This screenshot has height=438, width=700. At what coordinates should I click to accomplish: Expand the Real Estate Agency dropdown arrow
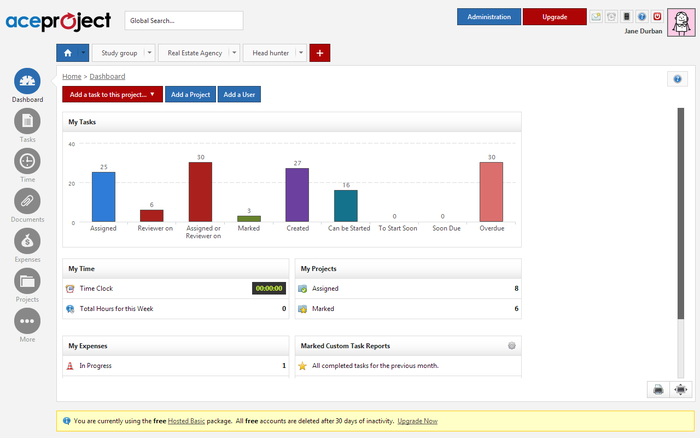click(234, 53)
